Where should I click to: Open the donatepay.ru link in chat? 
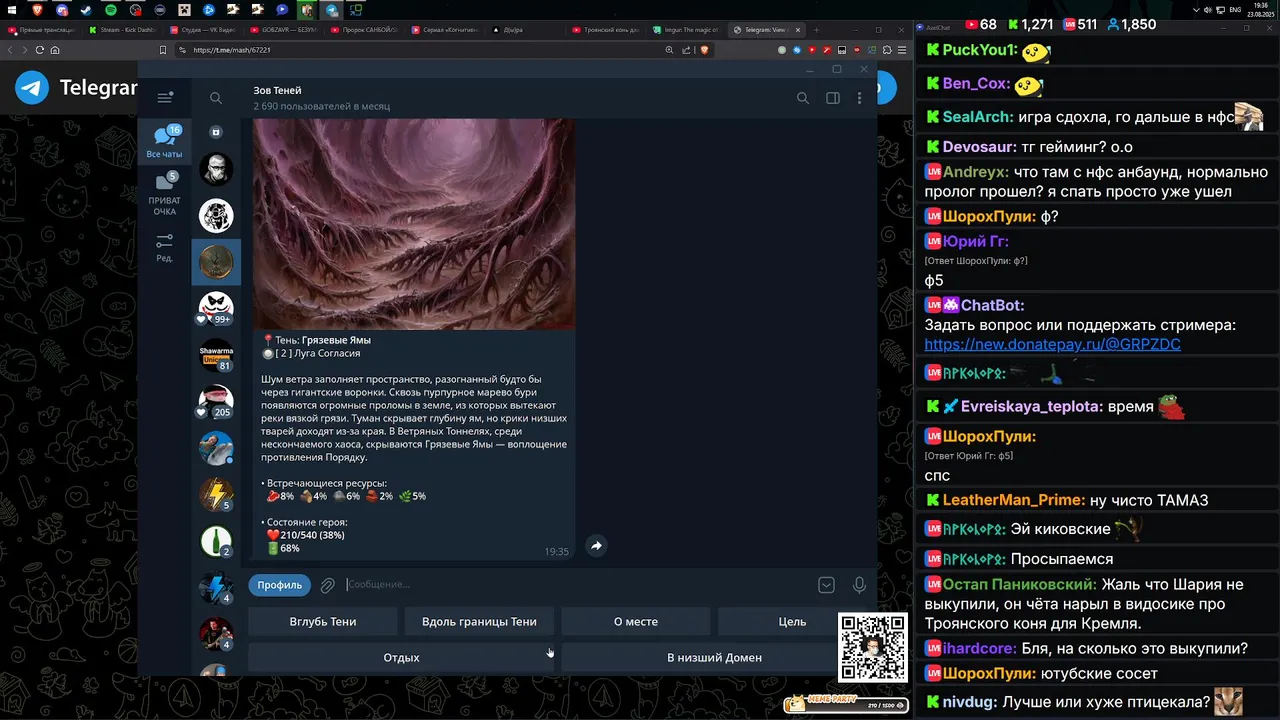point(1052,344)
